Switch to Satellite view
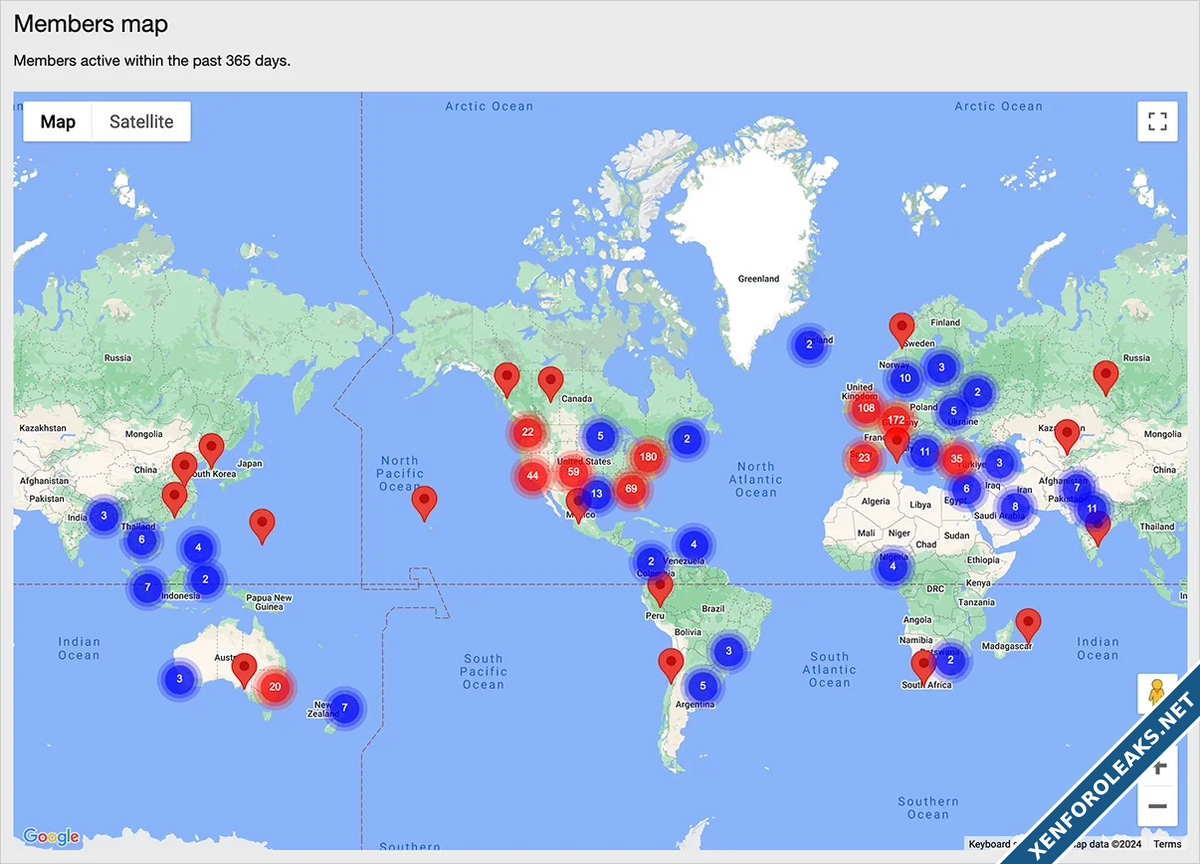 (141, 122)
